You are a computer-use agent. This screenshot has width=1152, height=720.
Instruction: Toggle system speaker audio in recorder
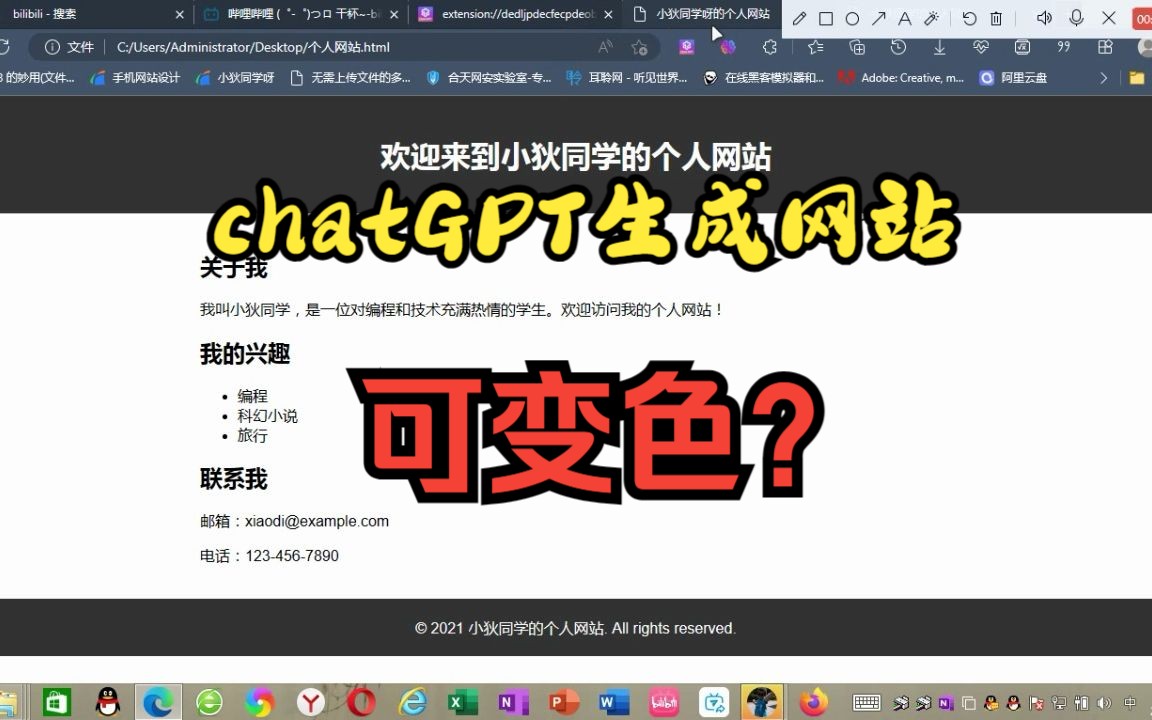coord(1044,18)
